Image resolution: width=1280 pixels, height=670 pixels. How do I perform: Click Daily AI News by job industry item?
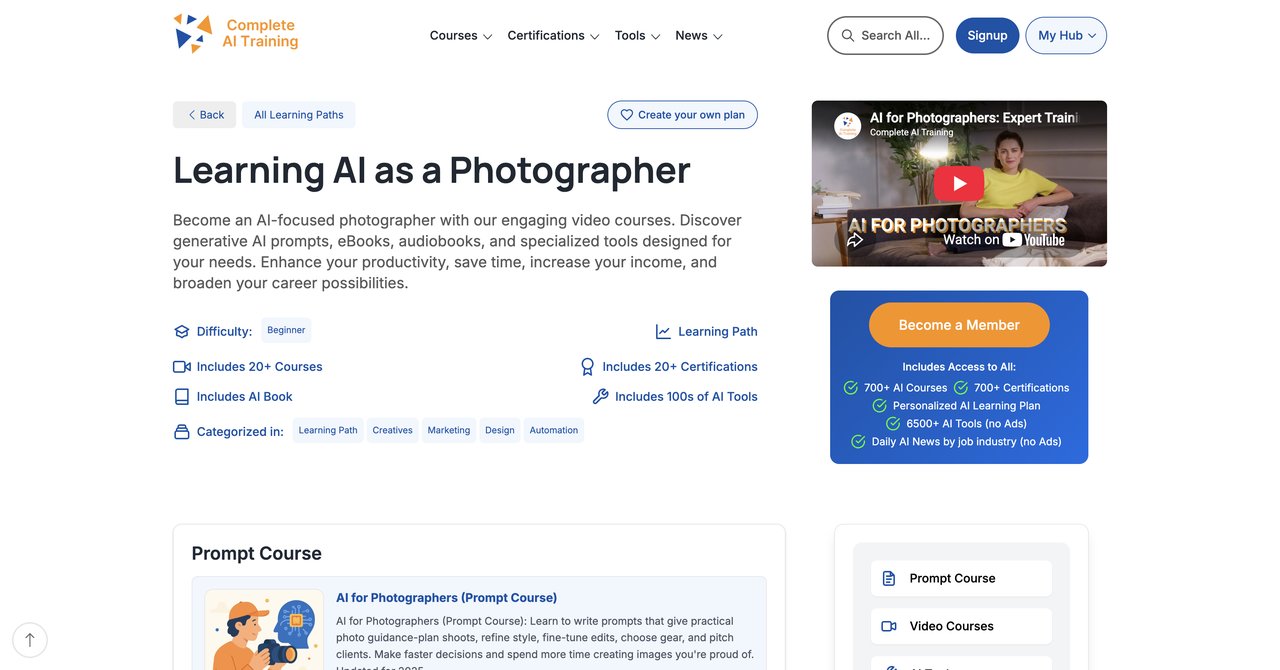coord(957,442)
